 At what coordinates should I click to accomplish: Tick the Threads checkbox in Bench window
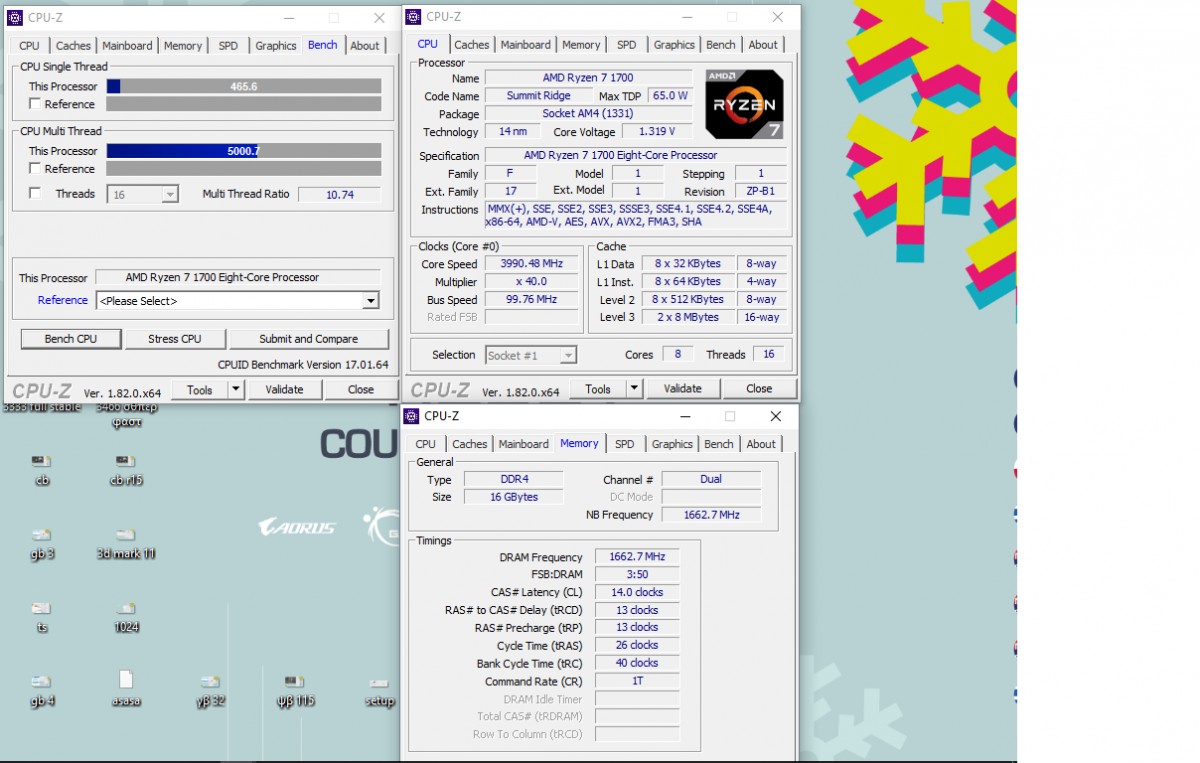click(x=35, y=194)
